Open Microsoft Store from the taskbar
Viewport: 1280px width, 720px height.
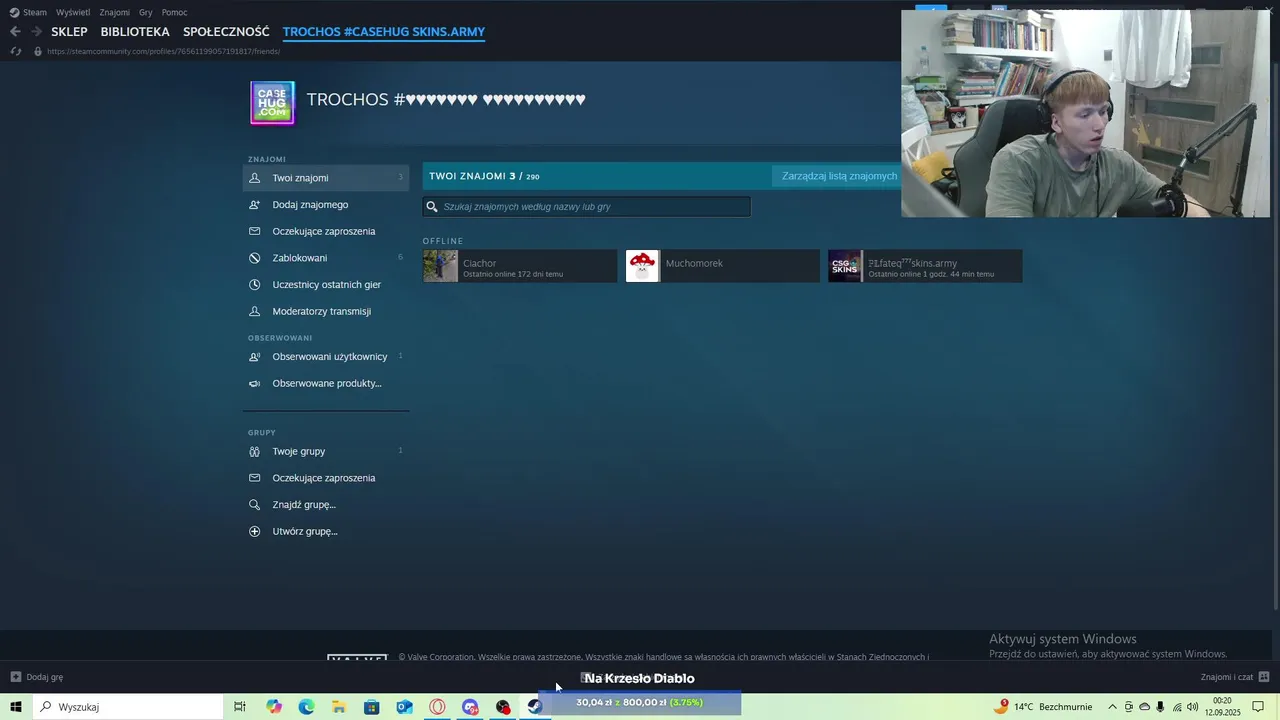pyautogui.click(x=372, y=707)
